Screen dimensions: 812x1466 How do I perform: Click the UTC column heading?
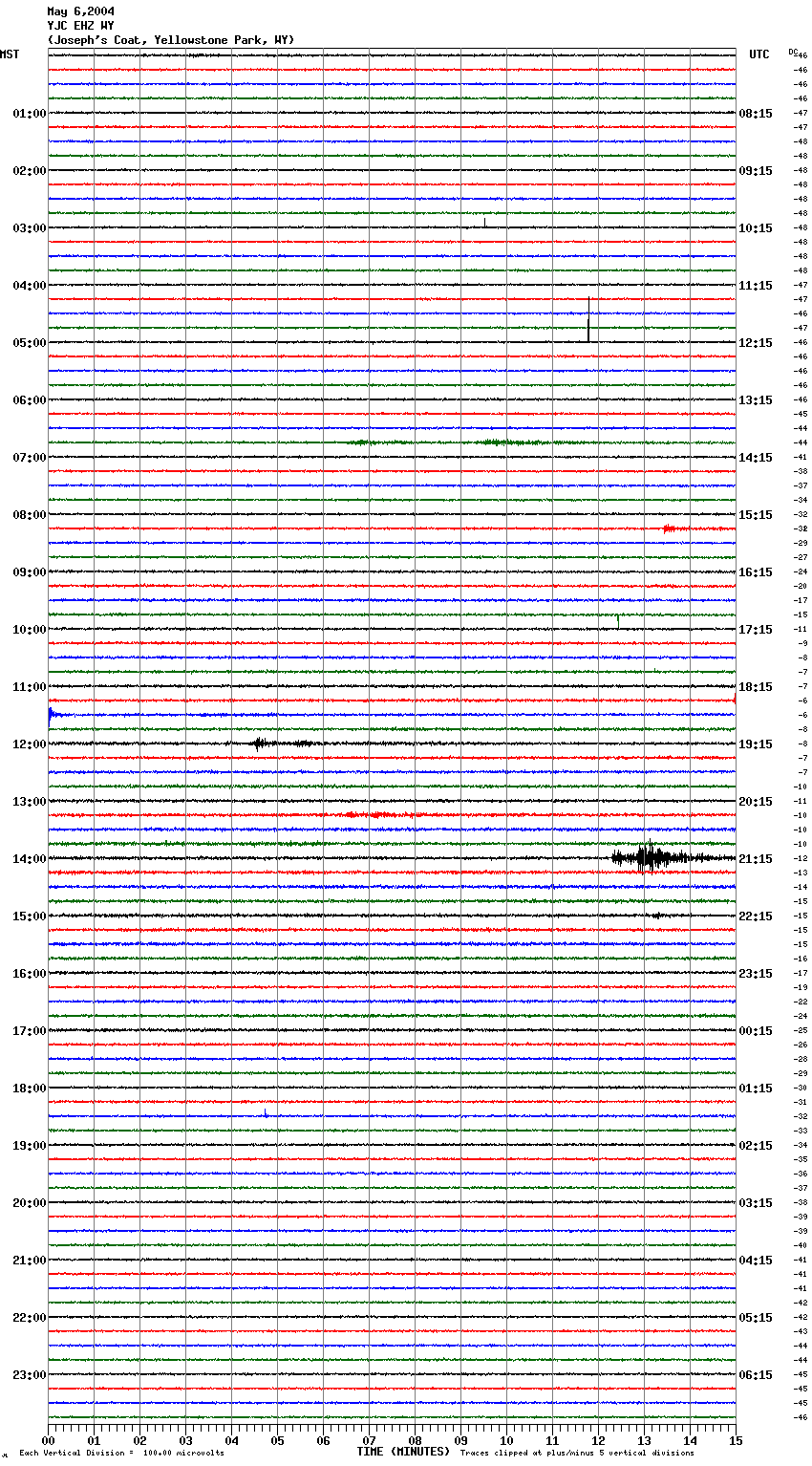tap(759, 54)
